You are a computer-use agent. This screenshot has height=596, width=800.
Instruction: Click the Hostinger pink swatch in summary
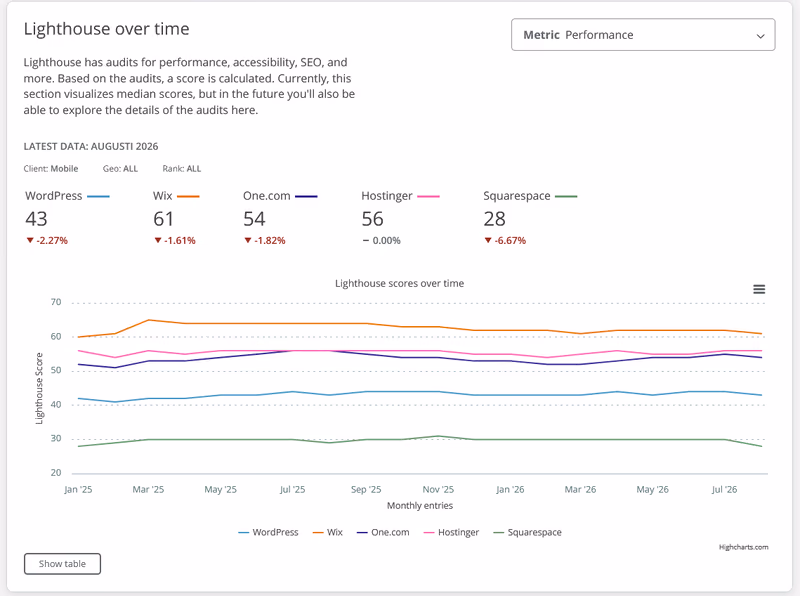click(428, 196)
